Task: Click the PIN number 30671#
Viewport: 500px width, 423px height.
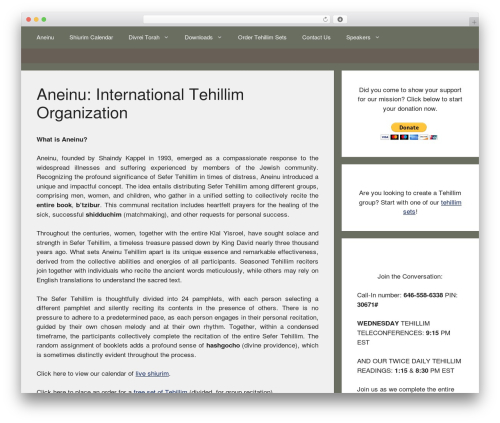Action: [x=367, y=305]
